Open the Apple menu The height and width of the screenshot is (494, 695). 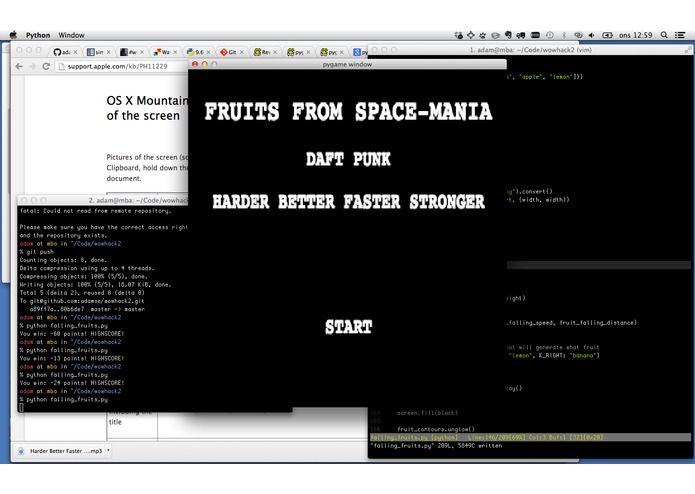13,35
